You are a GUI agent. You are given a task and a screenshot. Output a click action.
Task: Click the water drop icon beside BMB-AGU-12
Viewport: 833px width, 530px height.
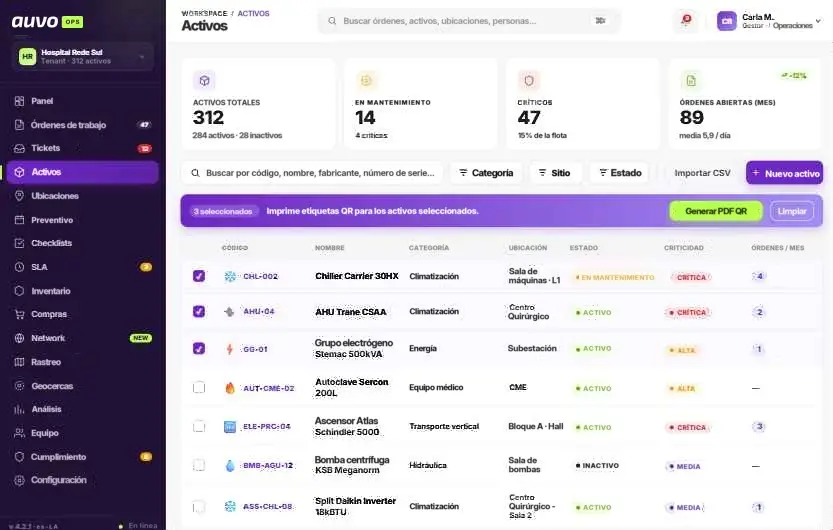(230, 466)
